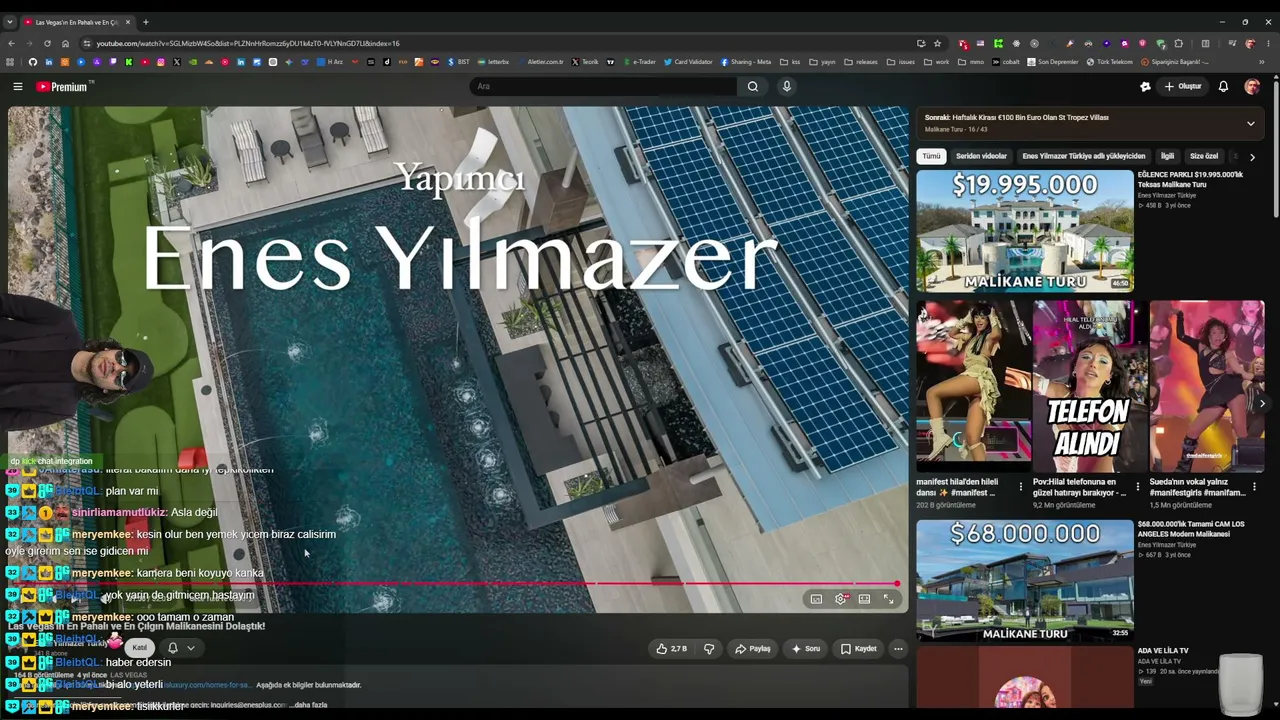The height and width of the screenshot is (720, 1280).
Task: Expand description with daha fazla
Action: coord(309,705)
